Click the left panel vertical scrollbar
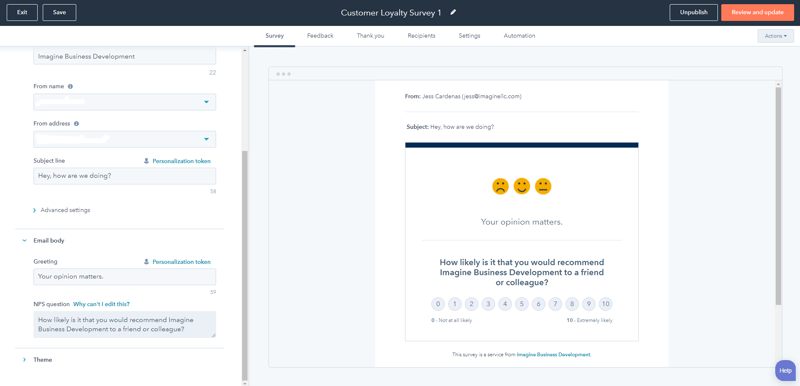This screenshot has width=800, height=386. 244,265
